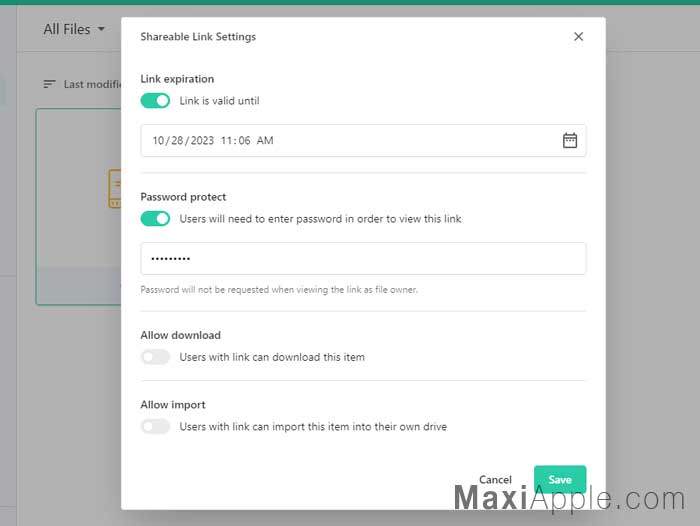The height and width of the screenshot is (526, 700).
Task: Save the shareable link settings
Action: click(560, 479)
